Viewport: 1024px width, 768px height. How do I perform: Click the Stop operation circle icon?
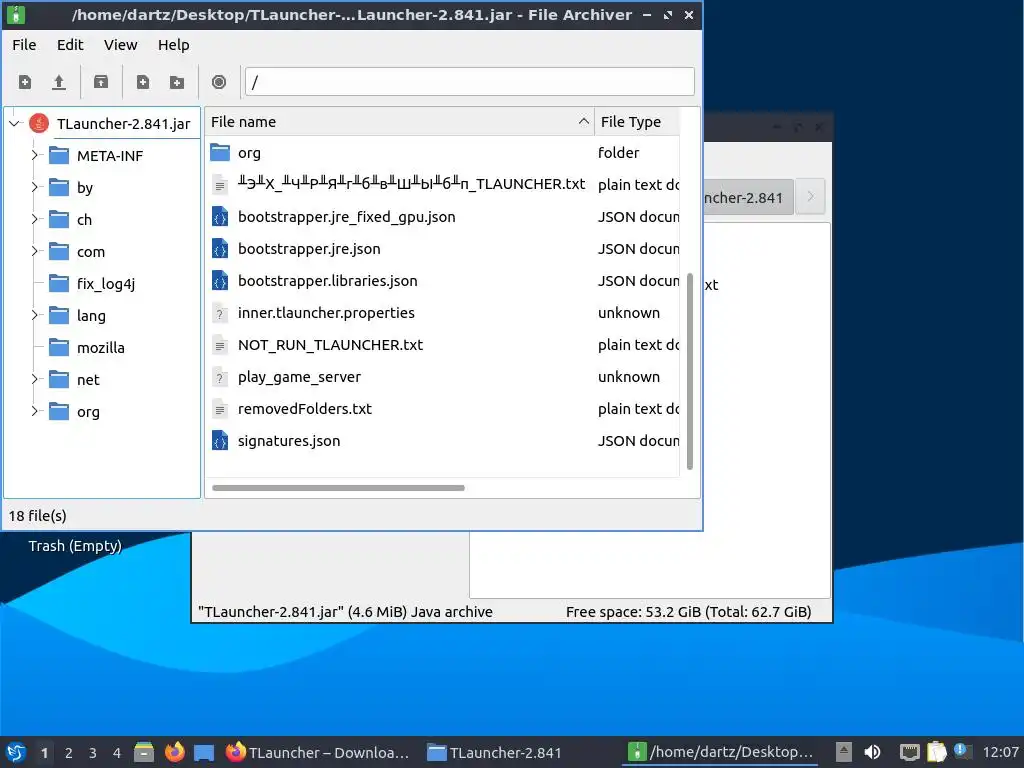pos(219,82)
